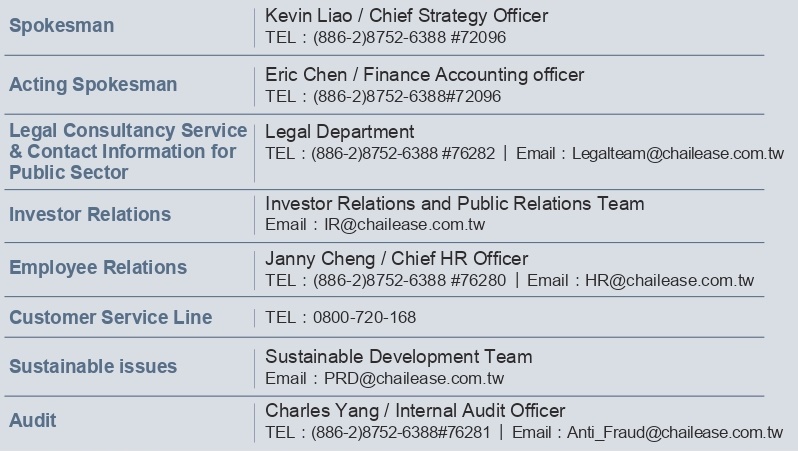The width and height of the screenshot is (798, 451).
Task: Click Kevin Liao / Chief Strategy Officer
Action: click(x=406, y=16)
